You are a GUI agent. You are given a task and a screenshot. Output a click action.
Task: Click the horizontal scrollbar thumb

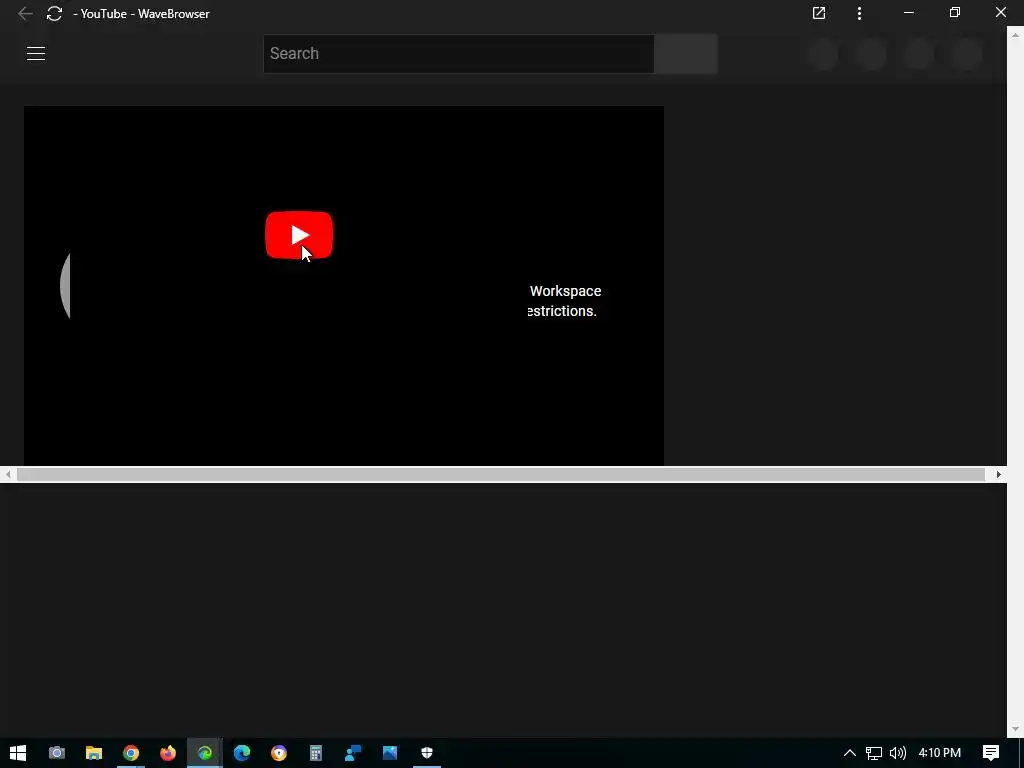click(501, 475)
